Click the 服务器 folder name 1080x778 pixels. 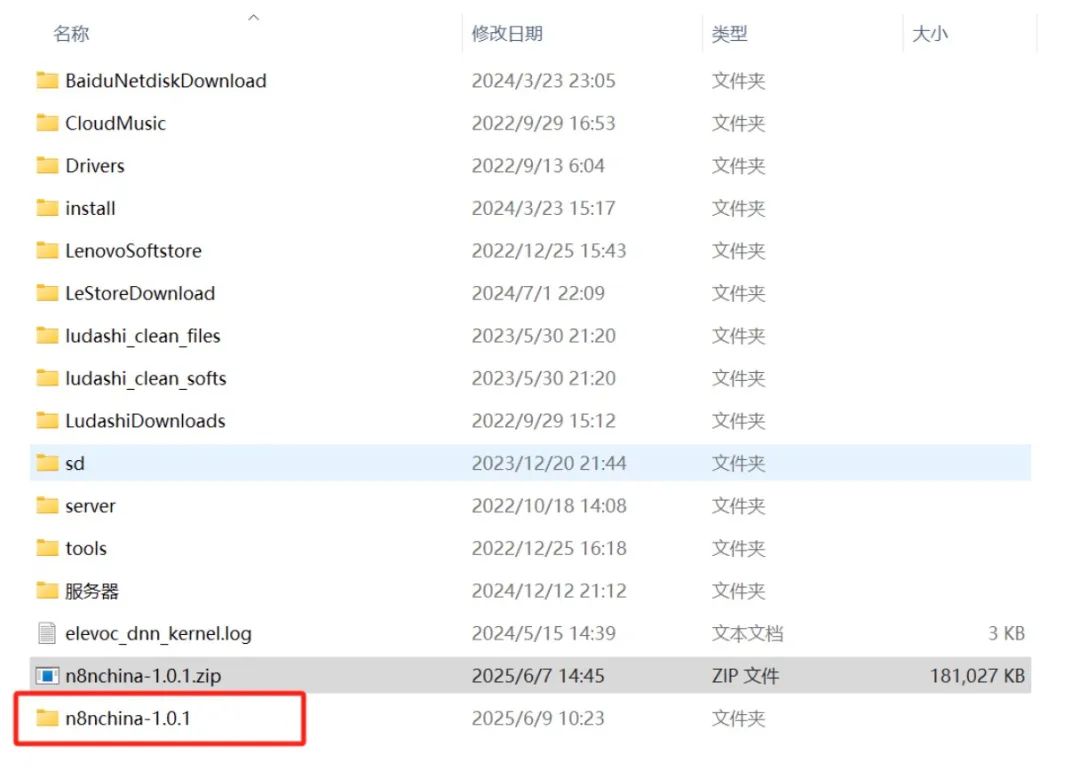click(x=92, y=591)
